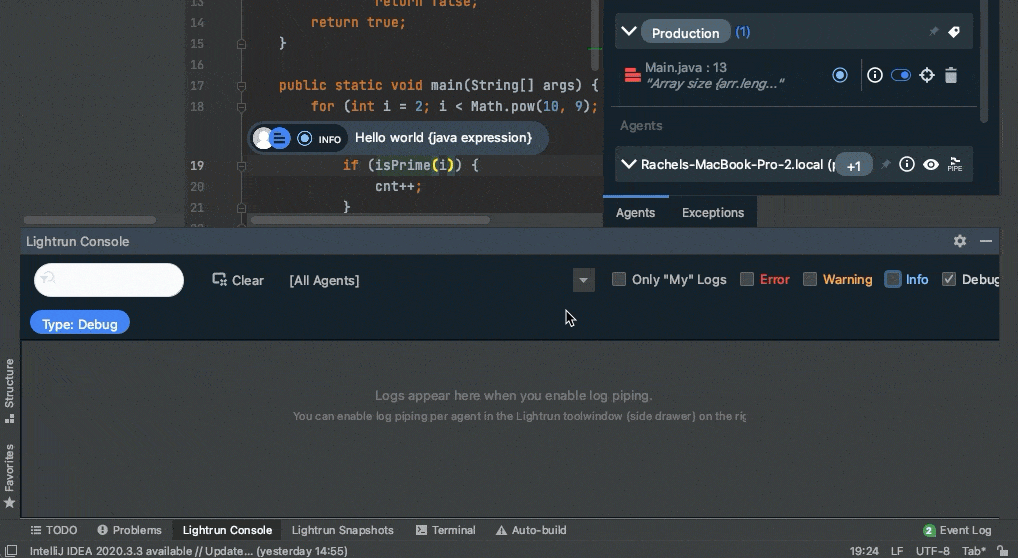
Task: Open Lightrun Console settings gear
Action: (960, 241)
